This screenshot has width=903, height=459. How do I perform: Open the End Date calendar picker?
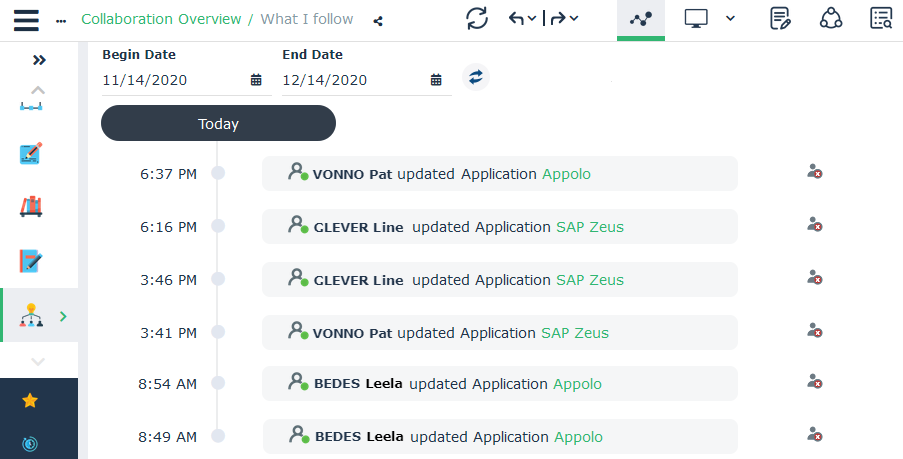click(436, 80)
